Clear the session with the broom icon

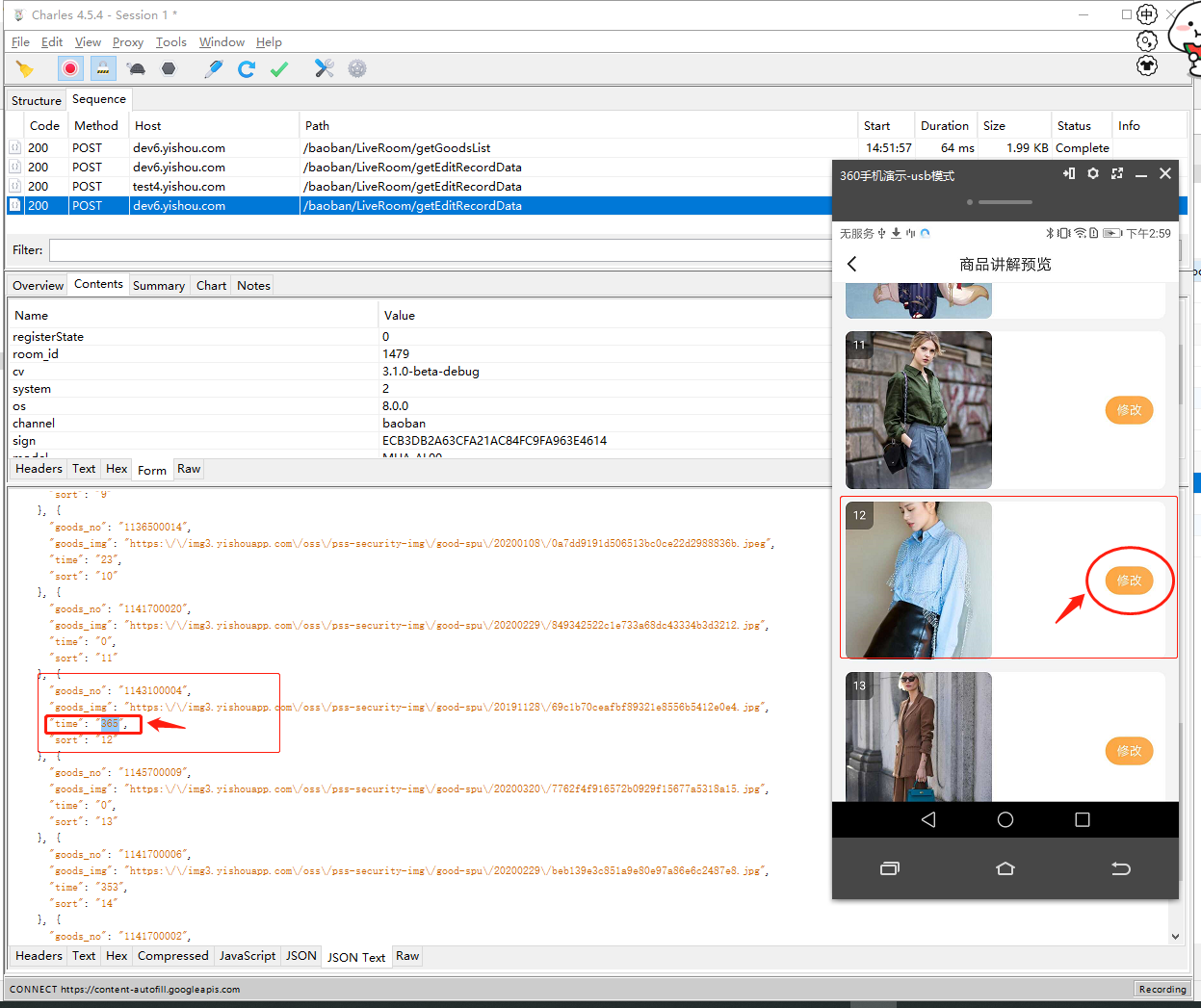click(24, 68)
